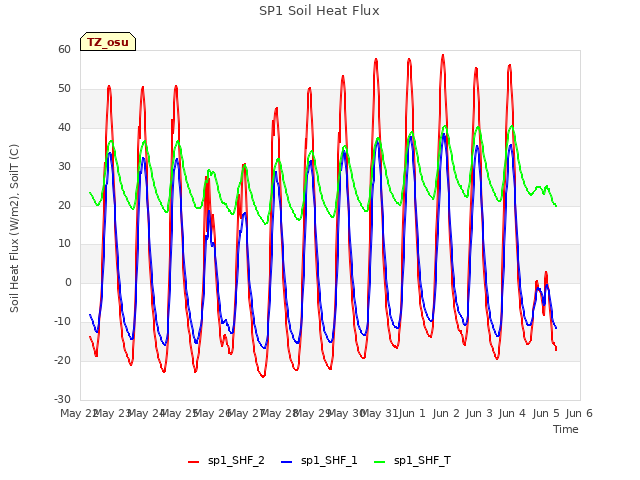Click the y-axis tick label -30
This screenshot has width=640, height=480.
(63, 399)
